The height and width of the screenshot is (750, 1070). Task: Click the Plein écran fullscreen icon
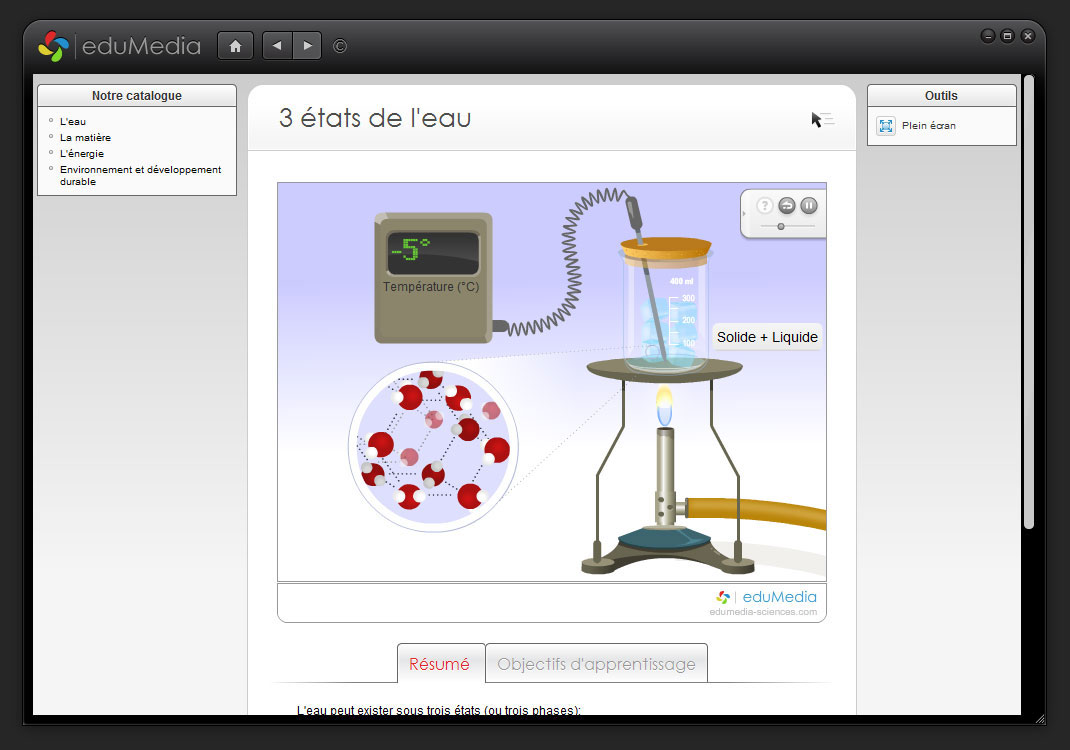tap(886, 126)
